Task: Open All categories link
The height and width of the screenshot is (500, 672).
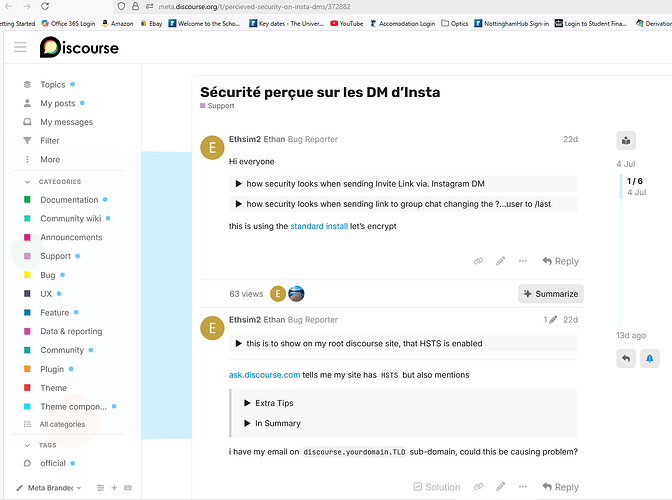Action: [62, 424]
